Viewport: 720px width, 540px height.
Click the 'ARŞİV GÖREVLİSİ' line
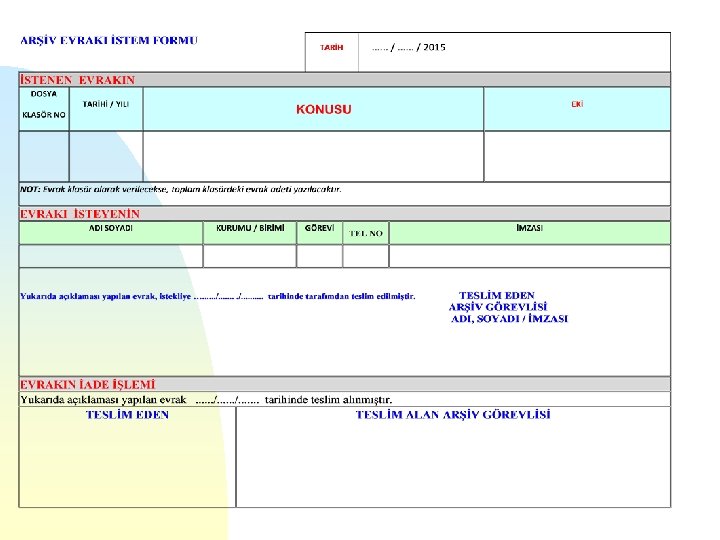(x=498, y=307)
